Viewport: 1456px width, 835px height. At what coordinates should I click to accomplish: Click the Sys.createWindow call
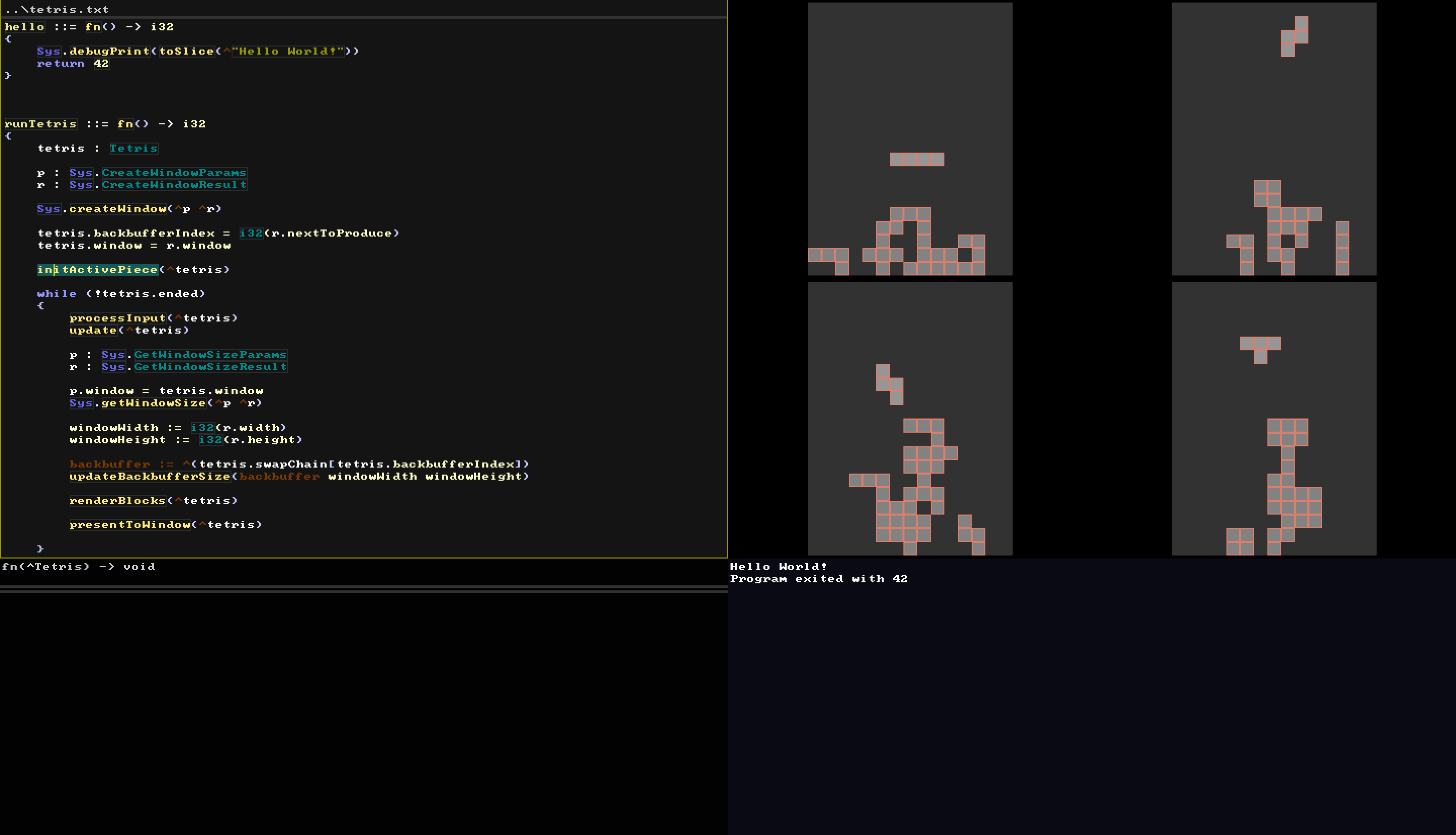click(129, 209)
